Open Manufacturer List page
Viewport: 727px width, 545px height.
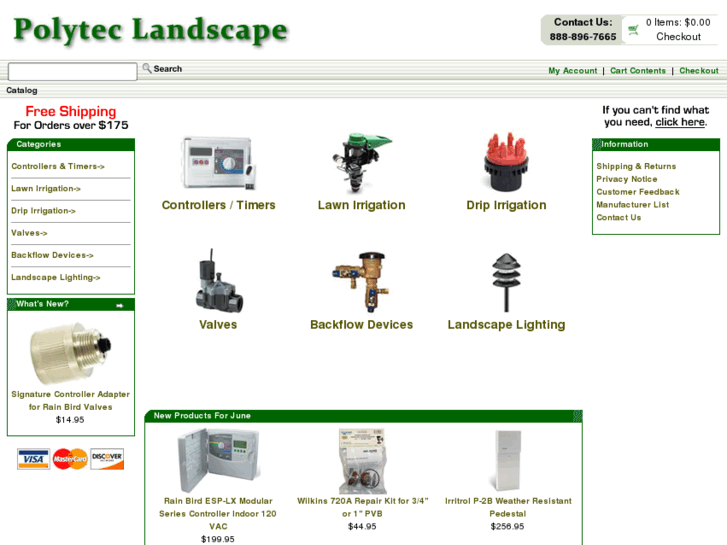[632, 205]
